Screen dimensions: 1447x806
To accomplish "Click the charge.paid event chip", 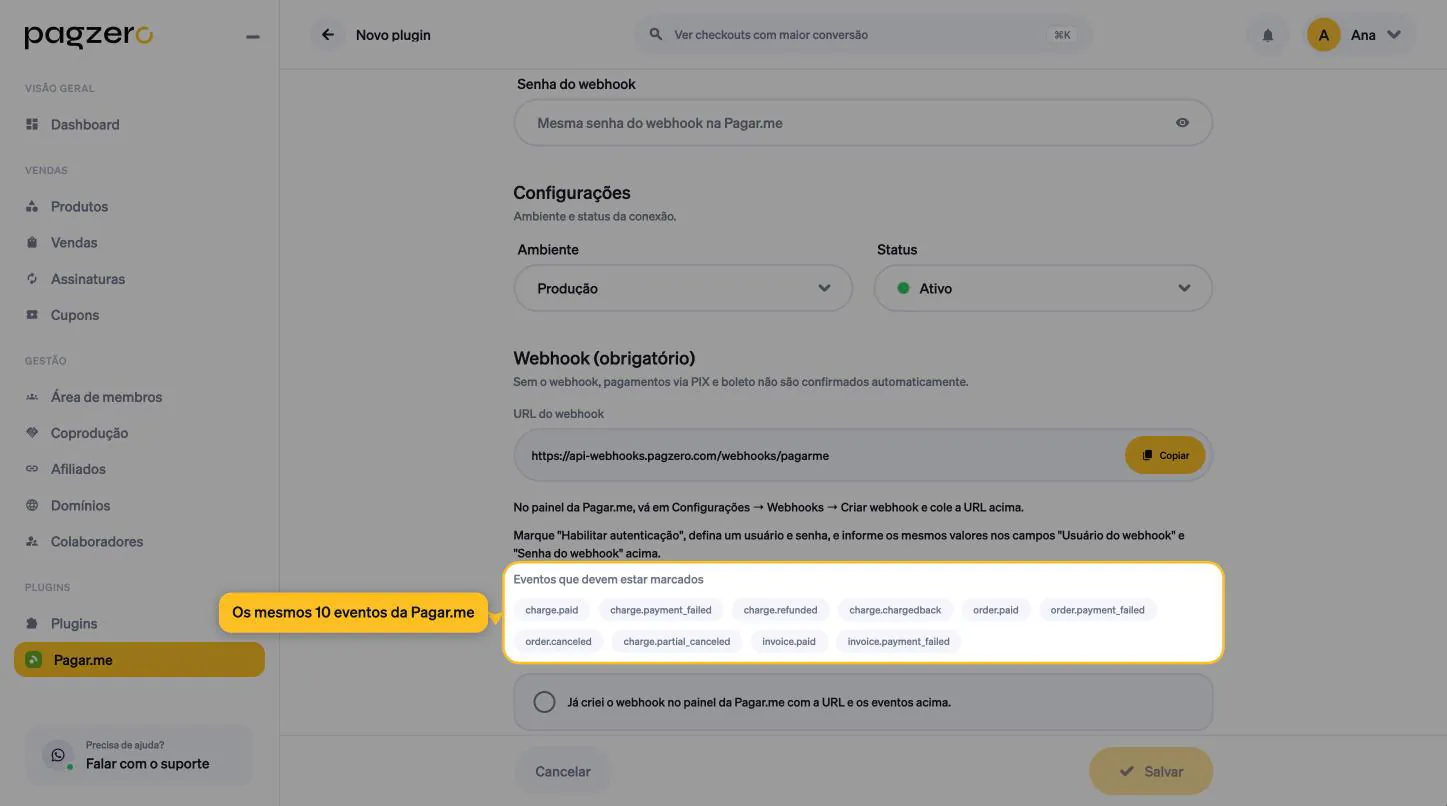I will click(552, 610).
